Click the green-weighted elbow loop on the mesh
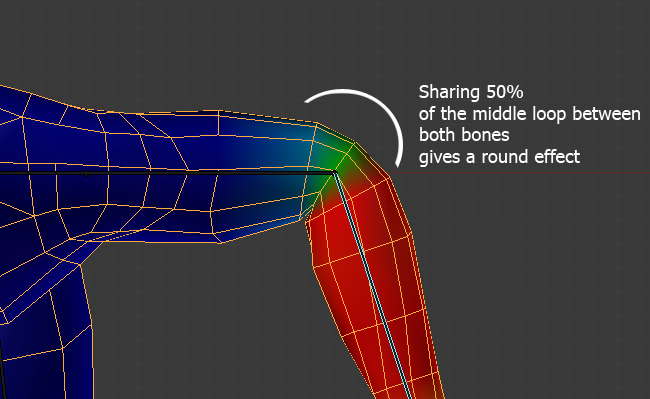 337,160
